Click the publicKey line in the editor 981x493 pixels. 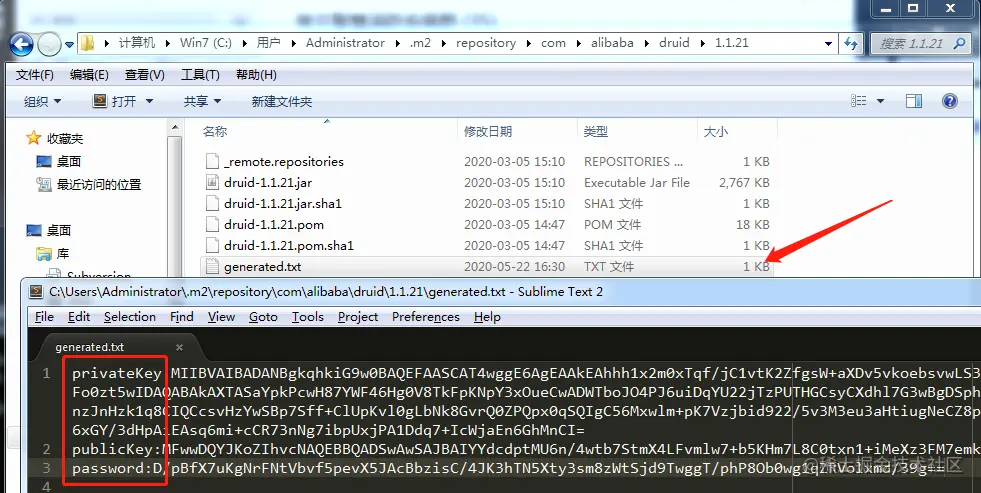pyautogui.click(x=526, y=449)
